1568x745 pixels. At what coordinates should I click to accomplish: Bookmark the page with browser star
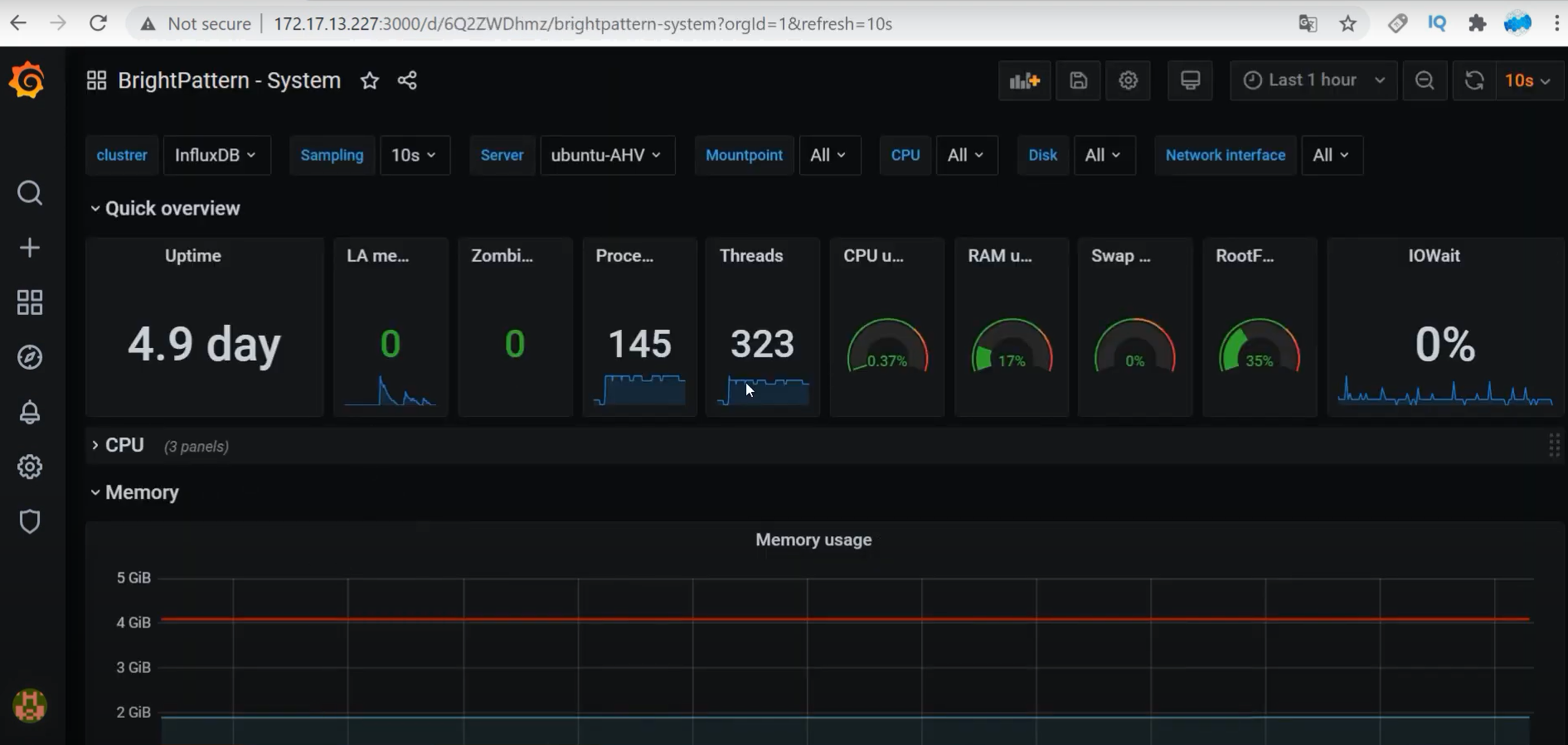(x=1348, y=23)
